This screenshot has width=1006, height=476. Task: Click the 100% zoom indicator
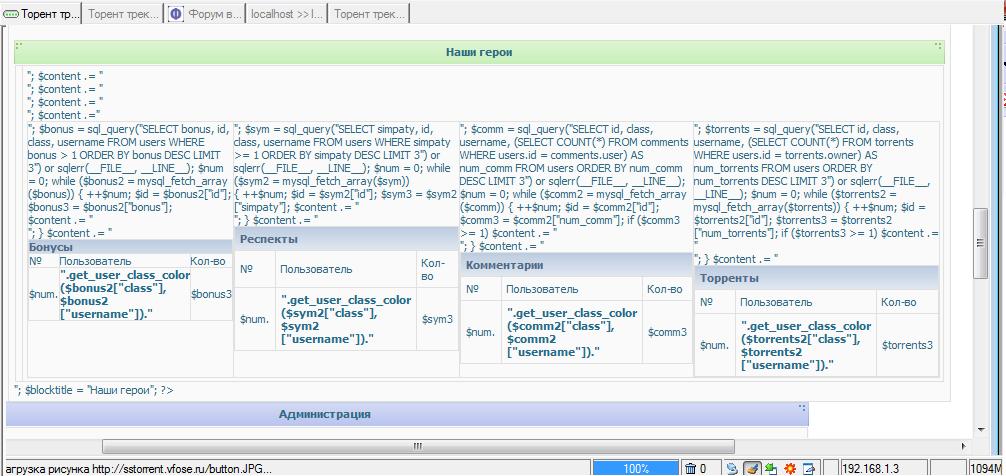click(636, 468)
